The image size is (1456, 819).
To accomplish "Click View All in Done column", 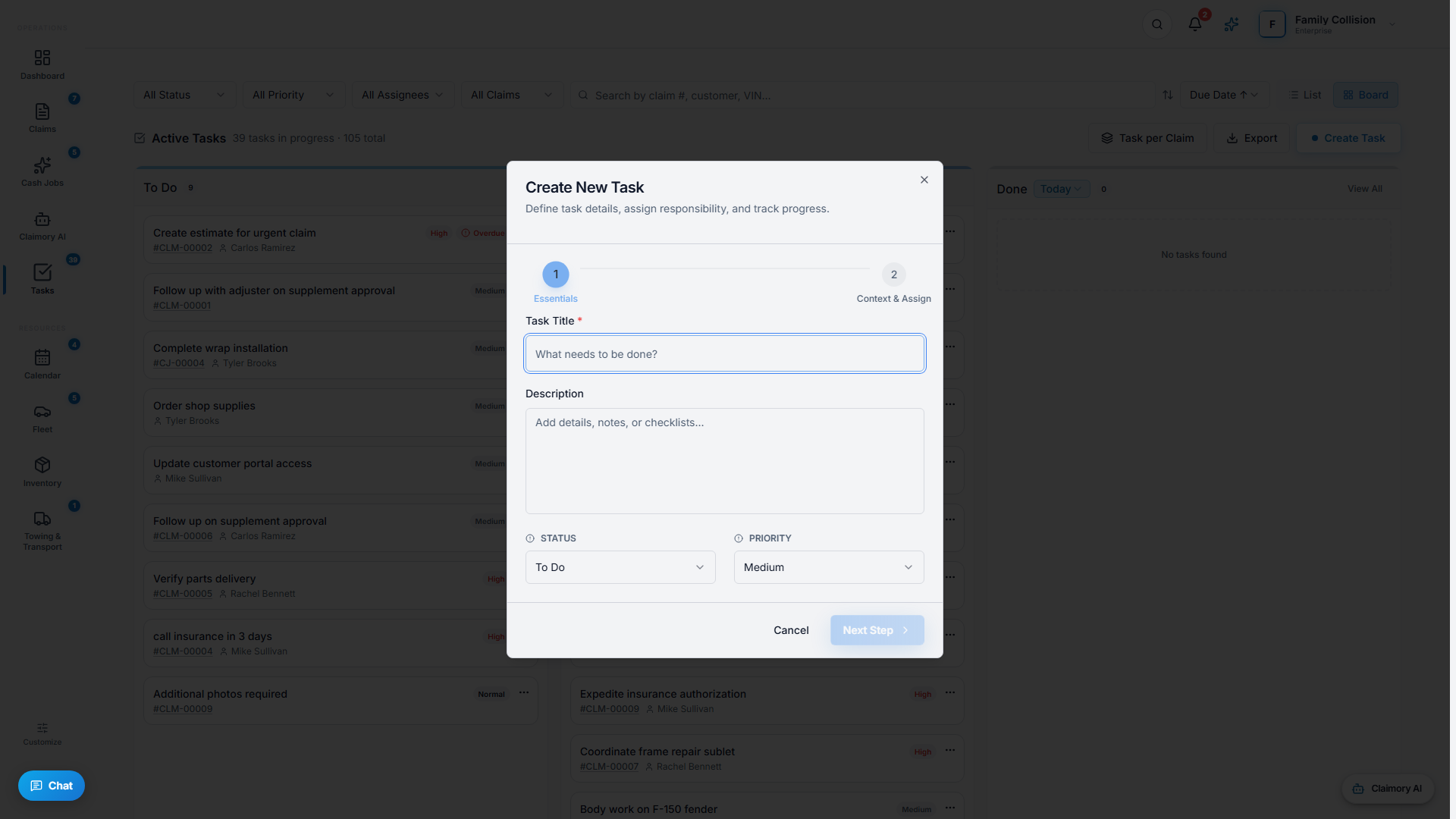I will coord(1364,189).
